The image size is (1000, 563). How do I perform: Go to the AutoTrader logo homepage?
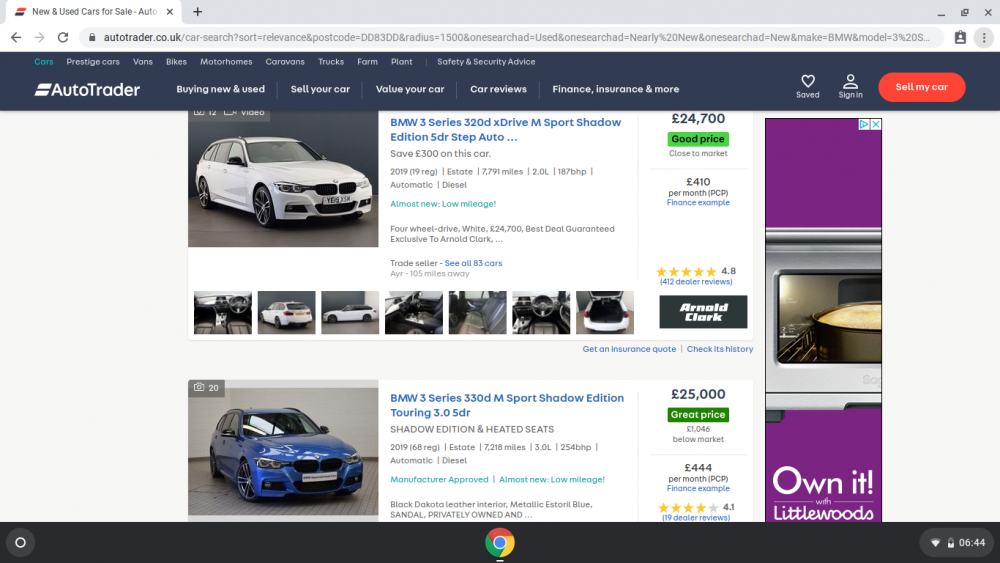tap(87, 90)
